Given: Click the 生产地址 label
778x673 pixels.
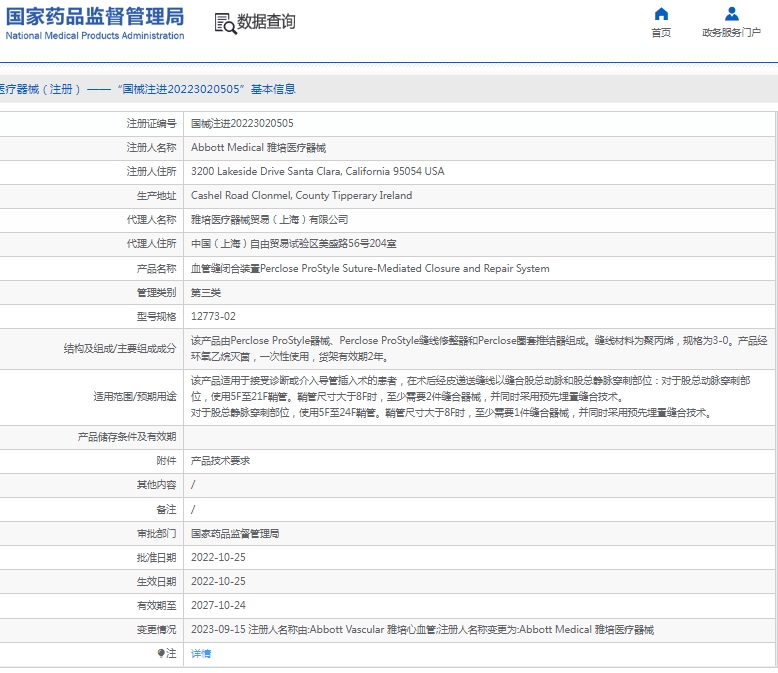Looking at the screenshot, I should tap(156, 196).
